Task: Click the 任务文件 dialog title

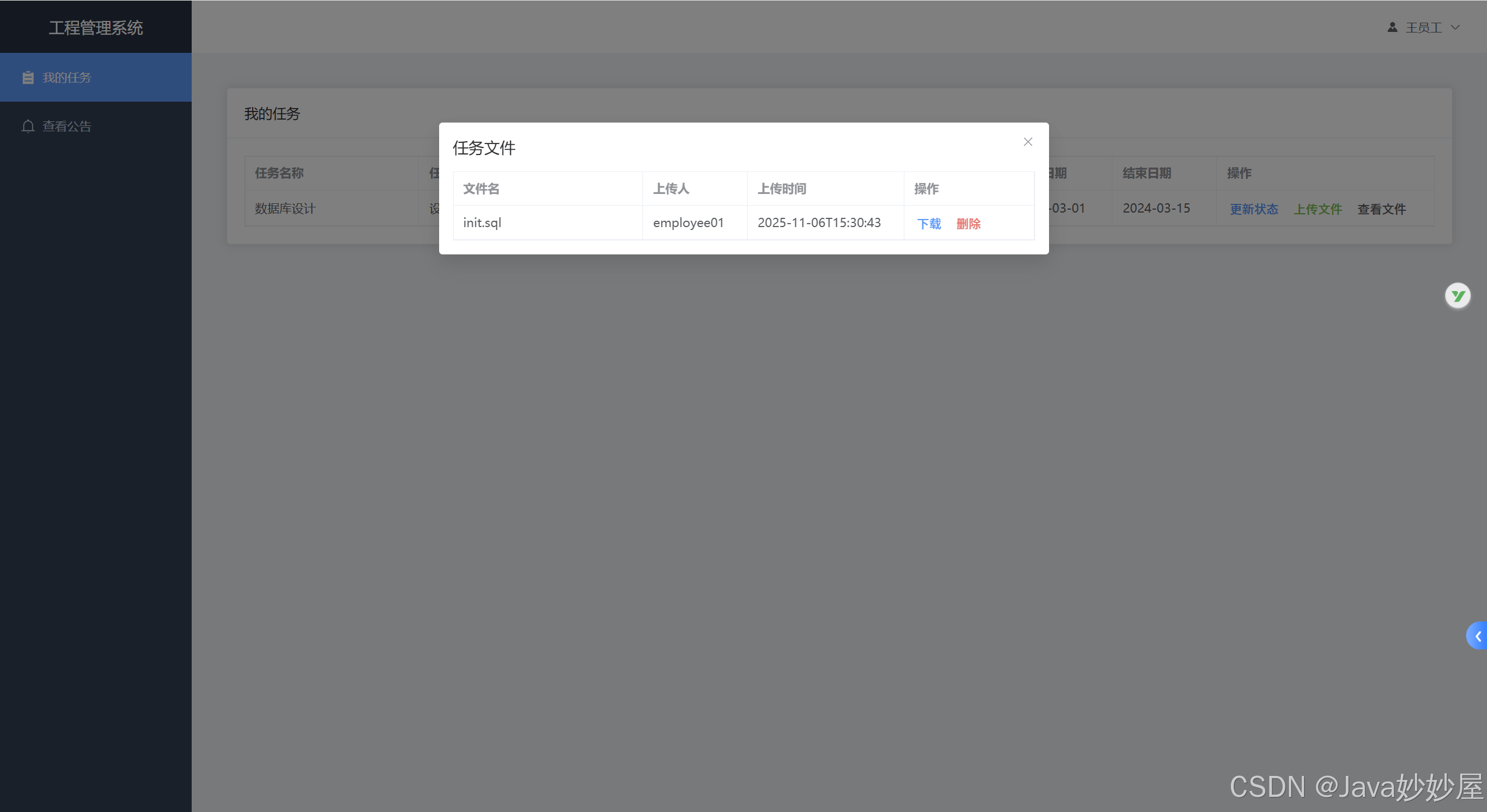Action: pyautogui.click(x=484, y=148)
